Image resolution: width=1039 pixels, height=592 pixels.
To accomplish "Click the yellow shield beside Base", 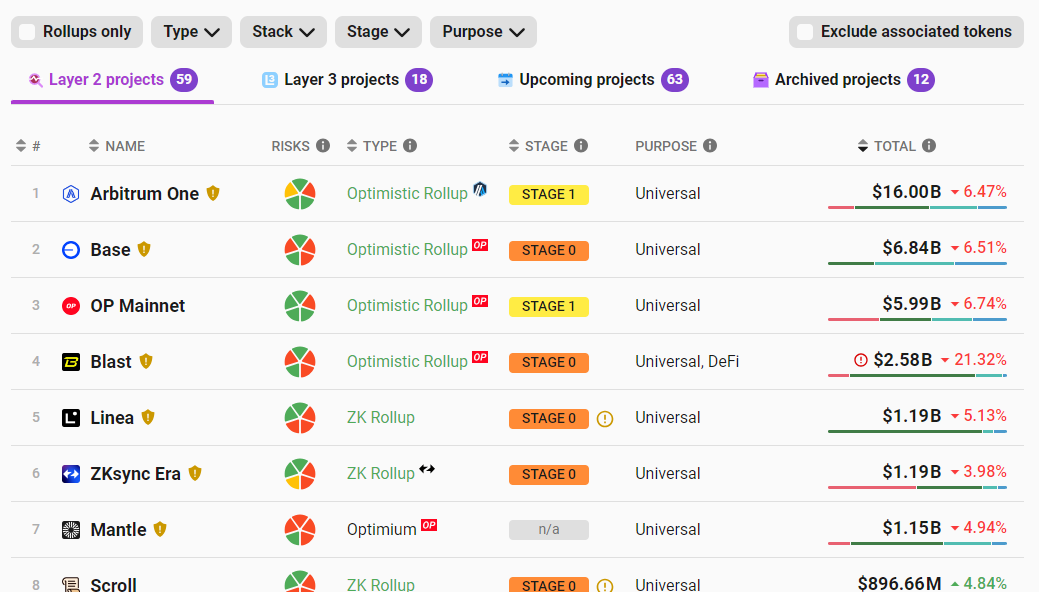I will [x=144, y=249].
